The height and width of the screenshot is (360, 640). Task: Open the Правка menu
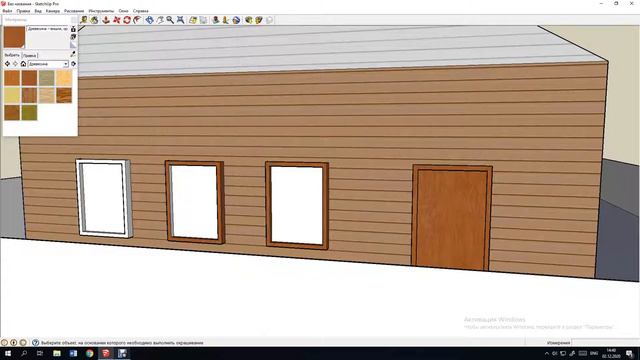pyautogui.click(x=23, y=11)
